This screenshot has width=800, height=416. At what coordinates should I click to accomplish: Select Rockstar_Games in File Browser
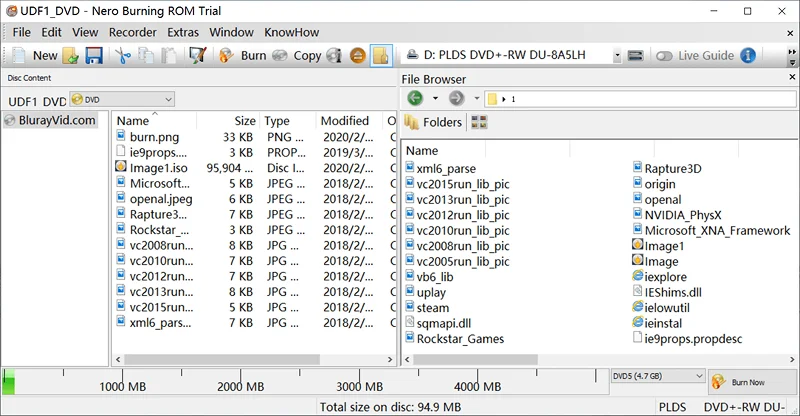tap(455, 338)
